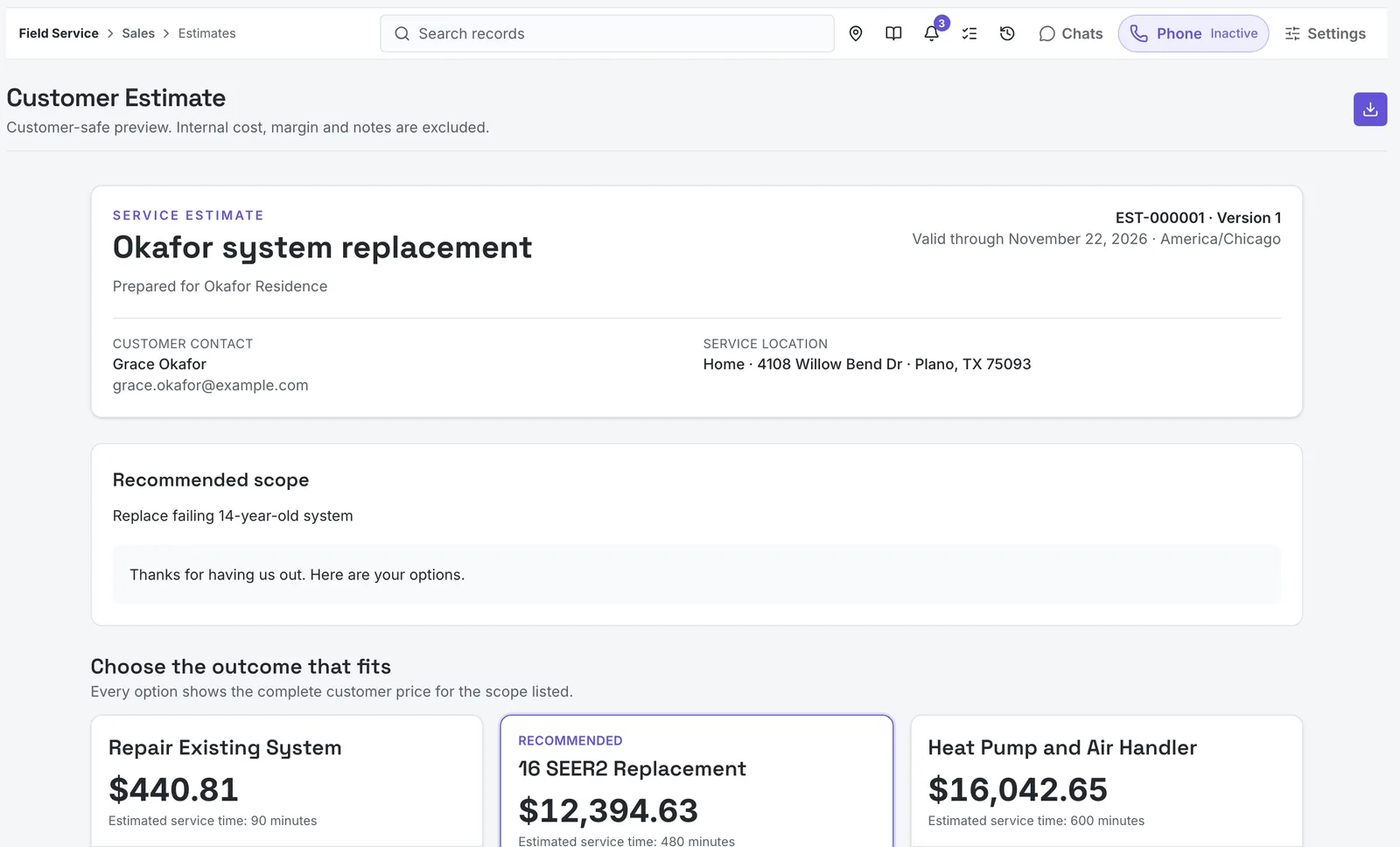
Task: Click the 'Thanks for having us out' note
Action: click(x=297, y=575)
